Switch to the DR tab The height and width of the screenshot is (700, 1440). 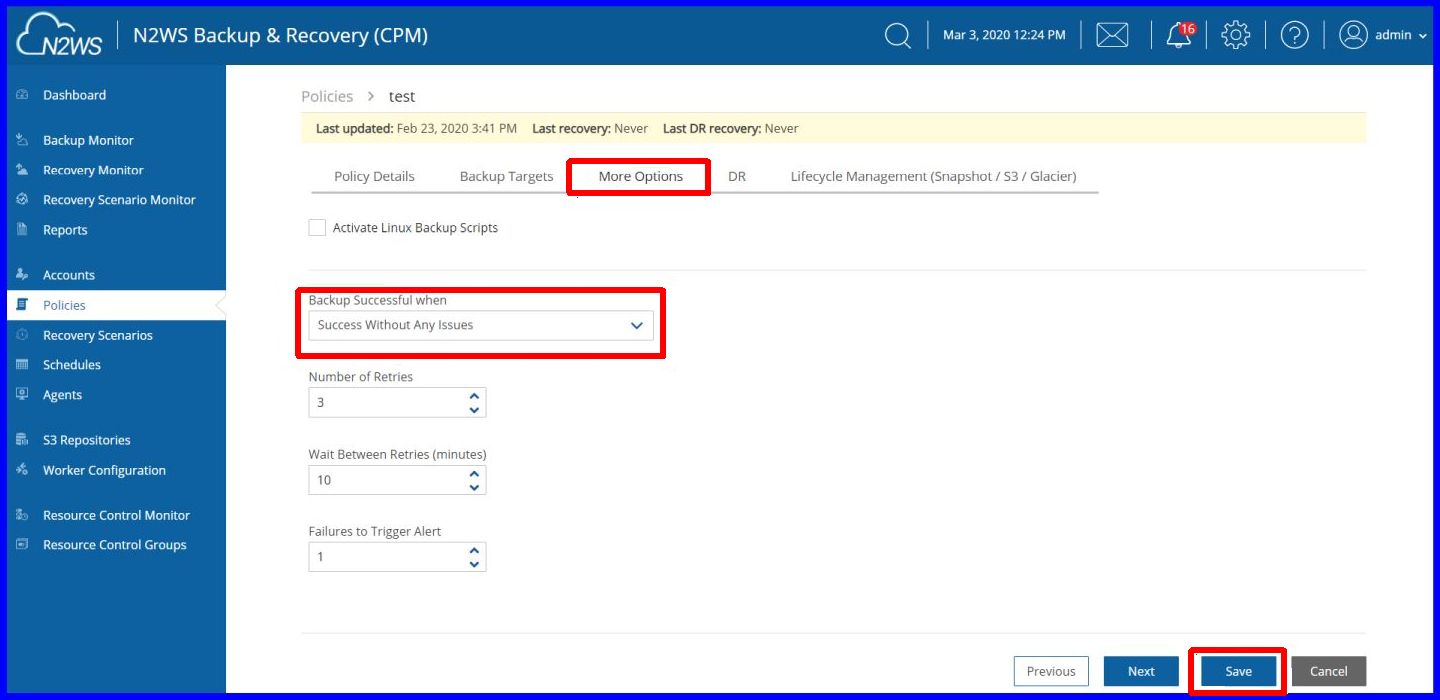(737, 176)
